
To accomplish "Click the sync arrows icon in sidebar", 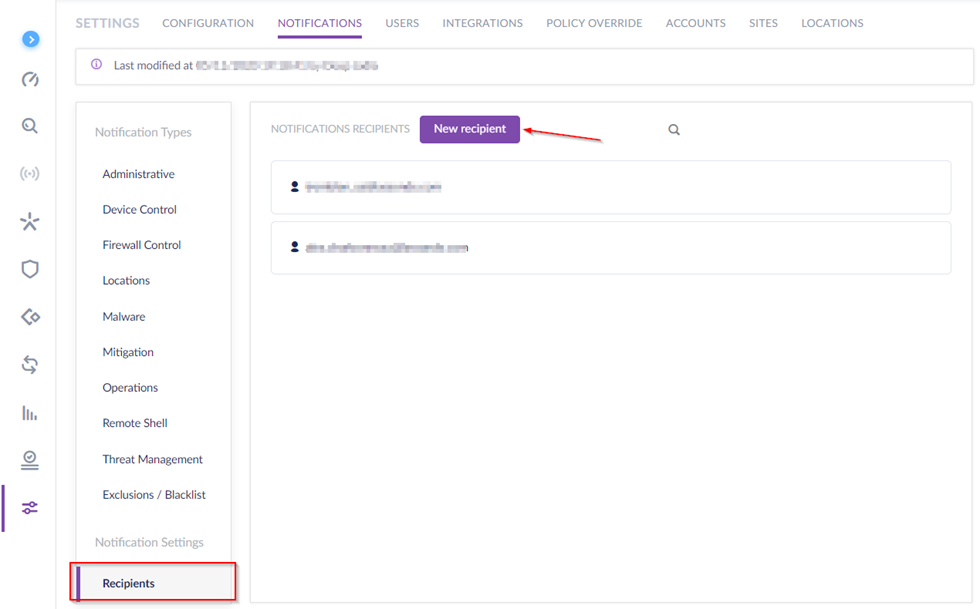I will 30,364.
